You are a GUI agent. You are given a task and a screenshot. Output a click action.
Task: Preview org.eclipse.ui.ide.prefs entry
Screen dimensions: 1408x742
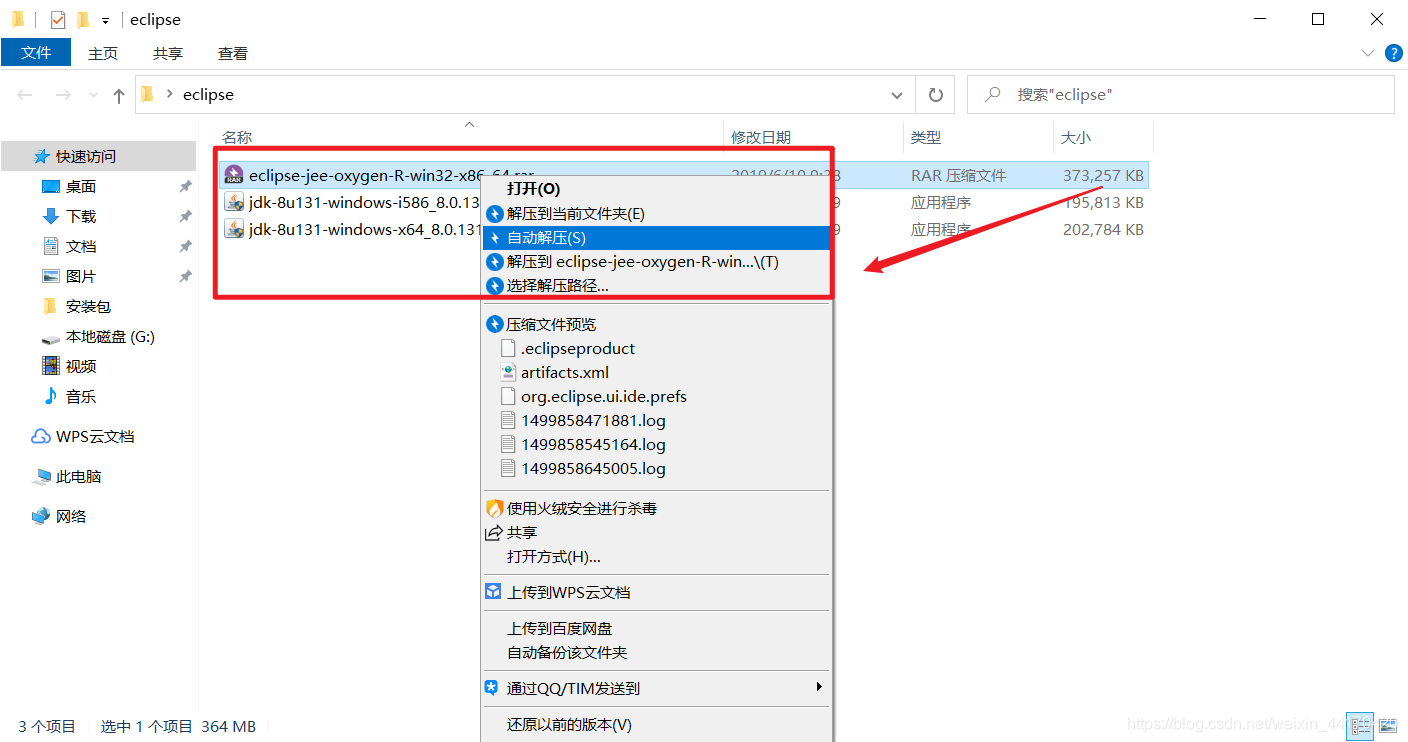(x=656, y=396)
